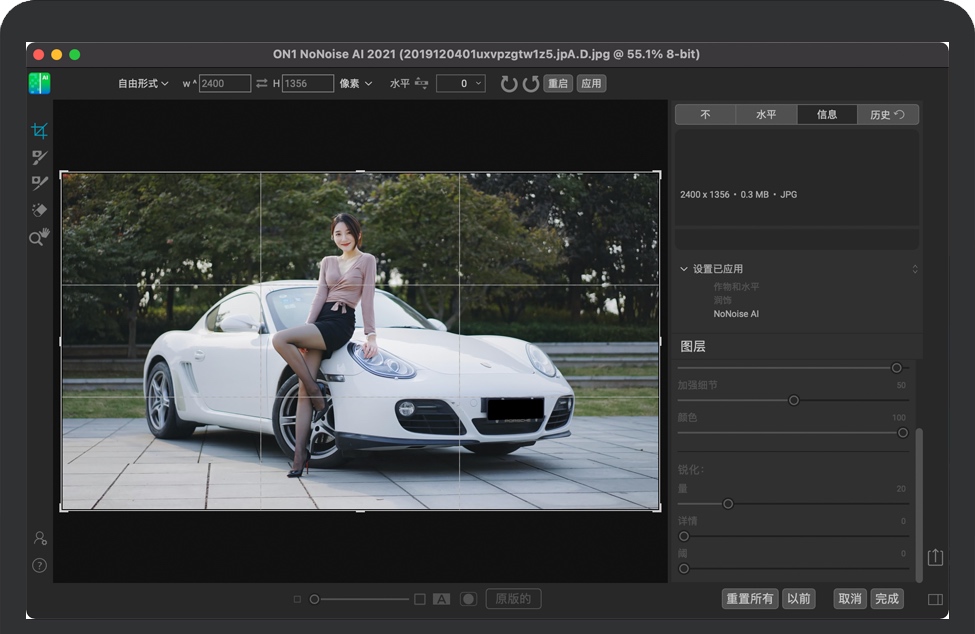Viewport: 975px width, 634px height.
Task: Click the share export icon
Action: point(935,557)
